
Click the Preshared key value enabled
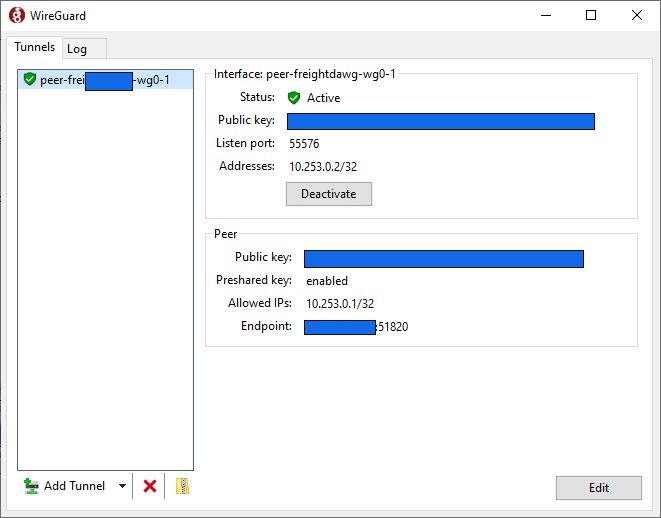(327, 281)
